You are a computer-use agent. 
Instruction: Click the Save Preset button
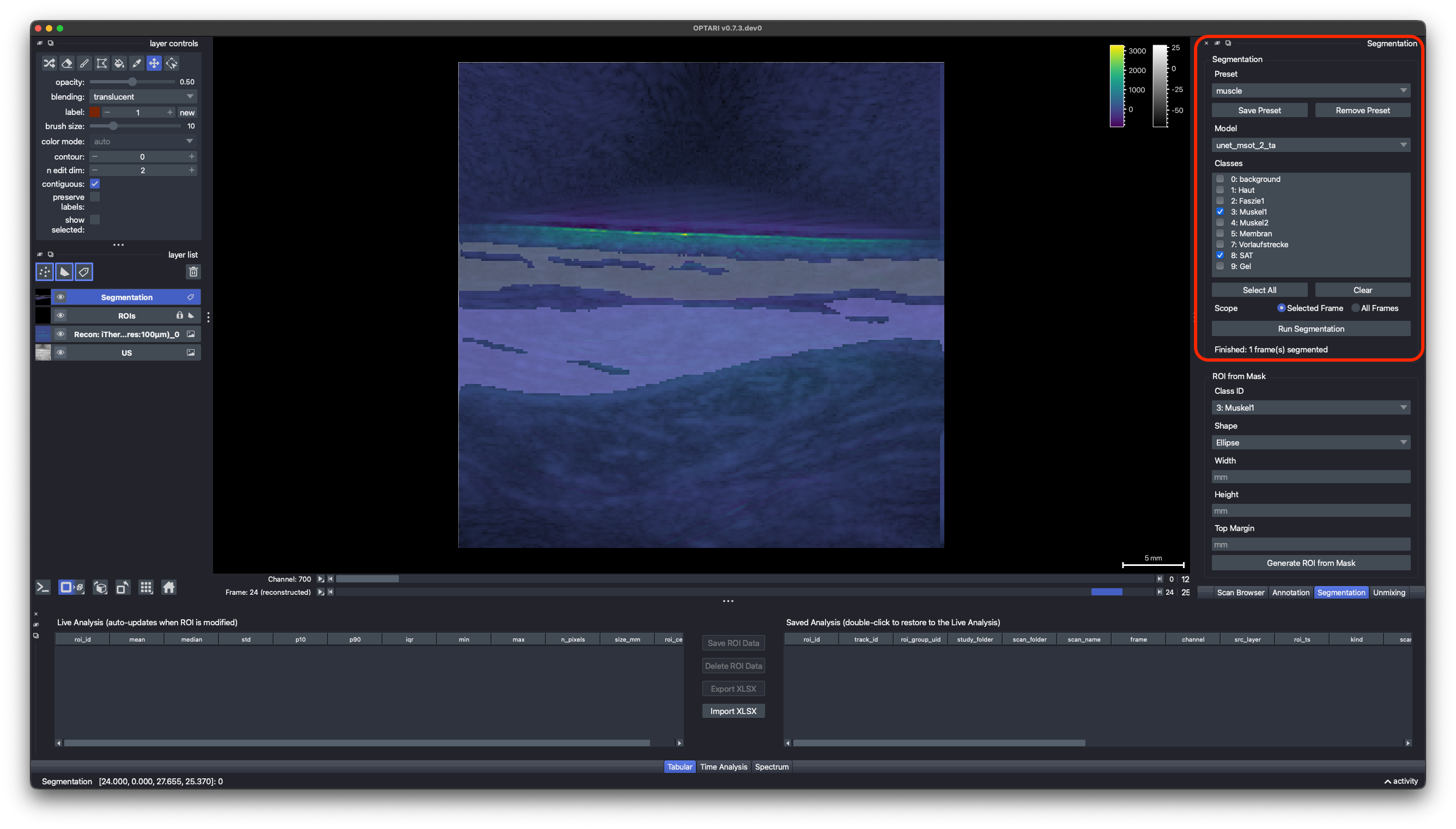1259,111
